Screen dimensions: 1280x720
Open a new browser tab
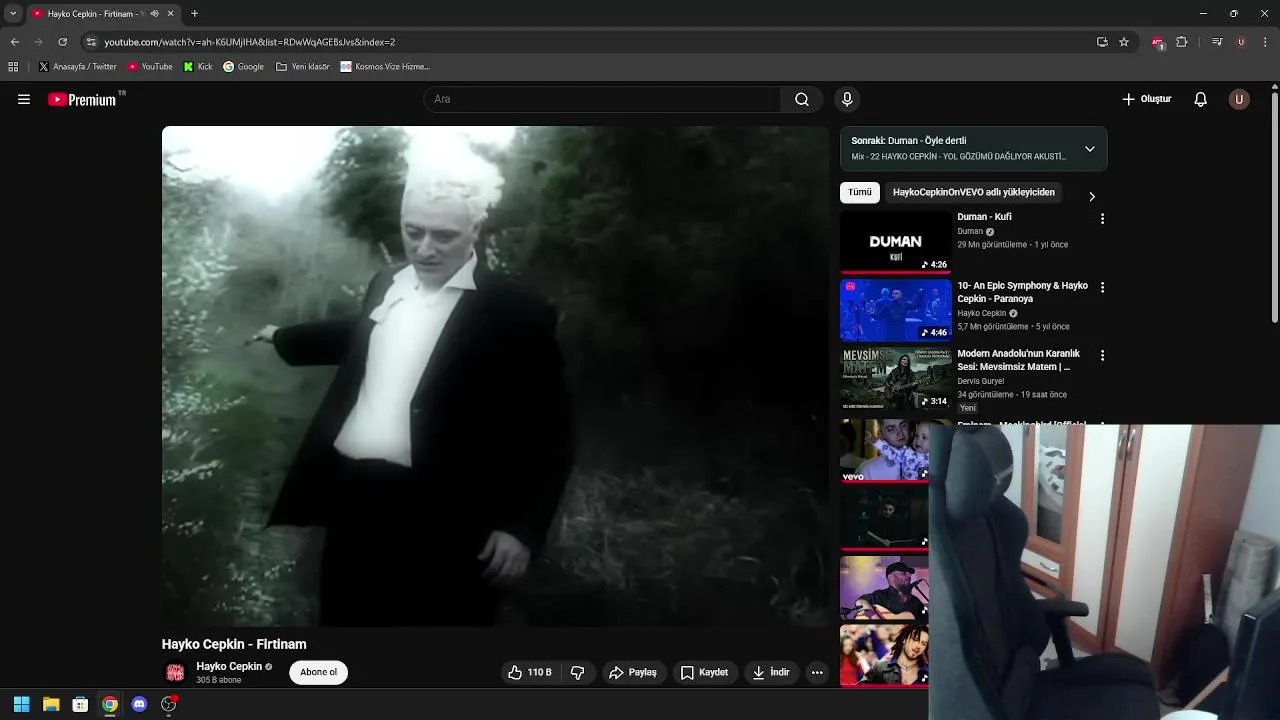[x=194, y=14]
